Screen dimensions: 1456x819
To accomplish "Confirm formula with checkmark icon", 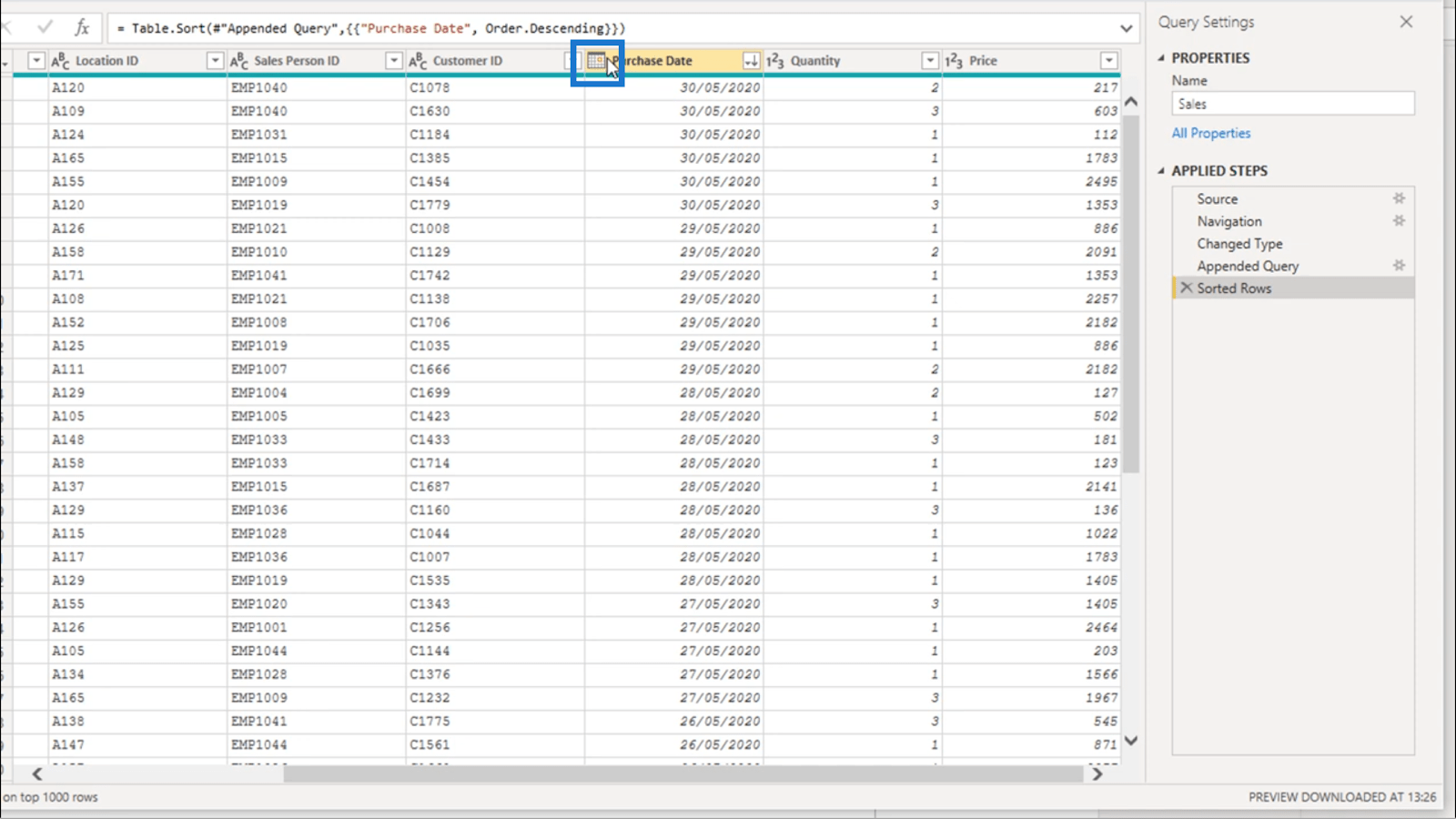I will [x=45, y=28].
